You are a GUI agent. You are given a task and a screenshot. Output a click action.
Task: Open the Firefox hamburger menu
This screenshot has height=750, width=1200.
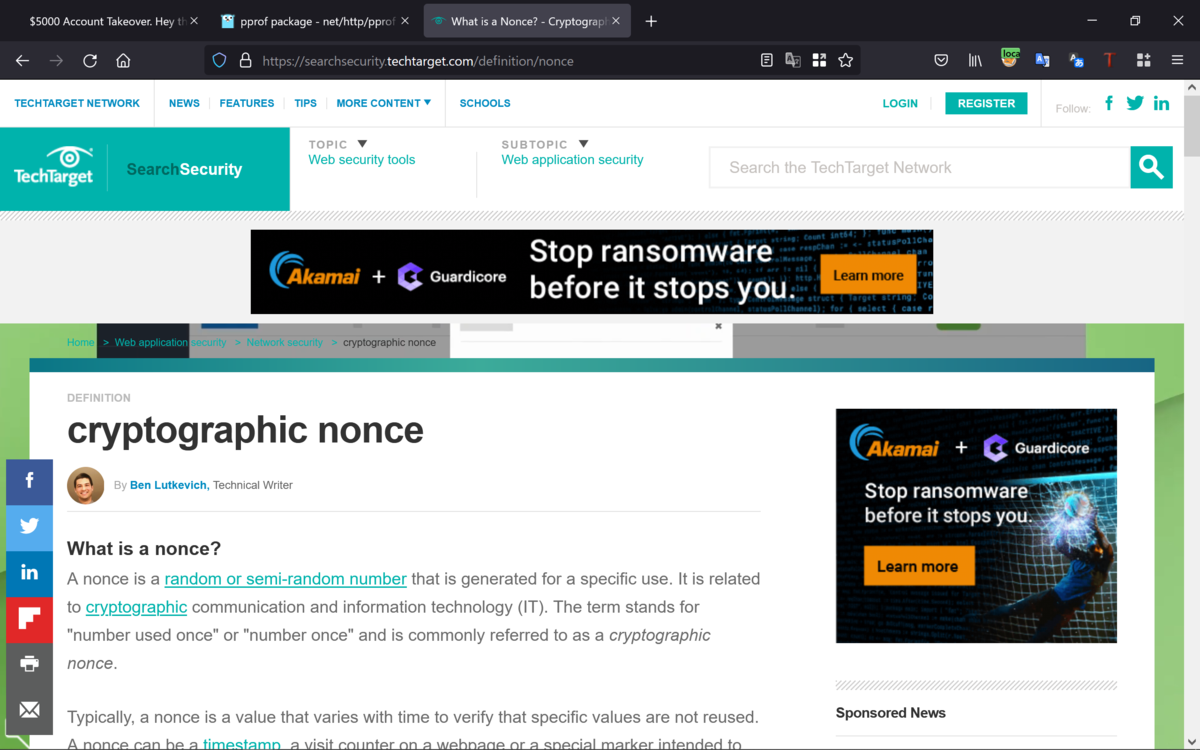(1177, 60)
